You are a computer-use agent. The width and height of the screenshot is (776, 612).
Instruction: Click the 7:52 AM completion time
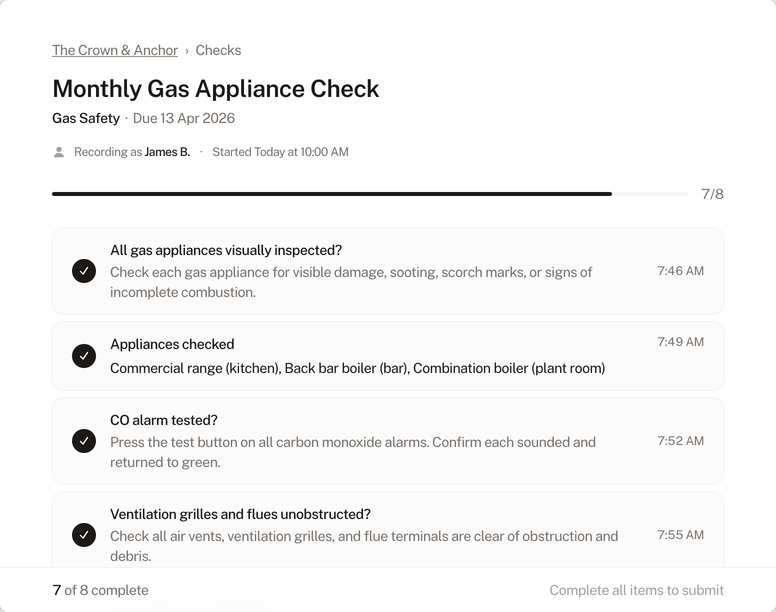coord(680,441)
